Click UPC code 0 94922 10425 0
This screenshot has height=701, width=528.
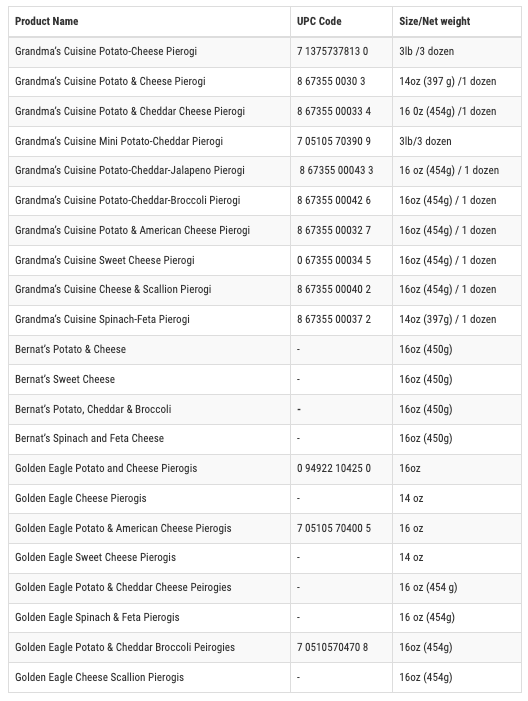pos(334,469)
